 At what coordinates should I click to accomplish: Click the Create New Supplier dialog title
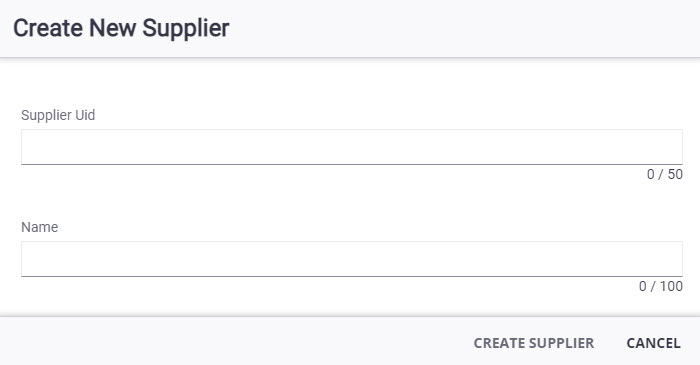click(121, 28)
